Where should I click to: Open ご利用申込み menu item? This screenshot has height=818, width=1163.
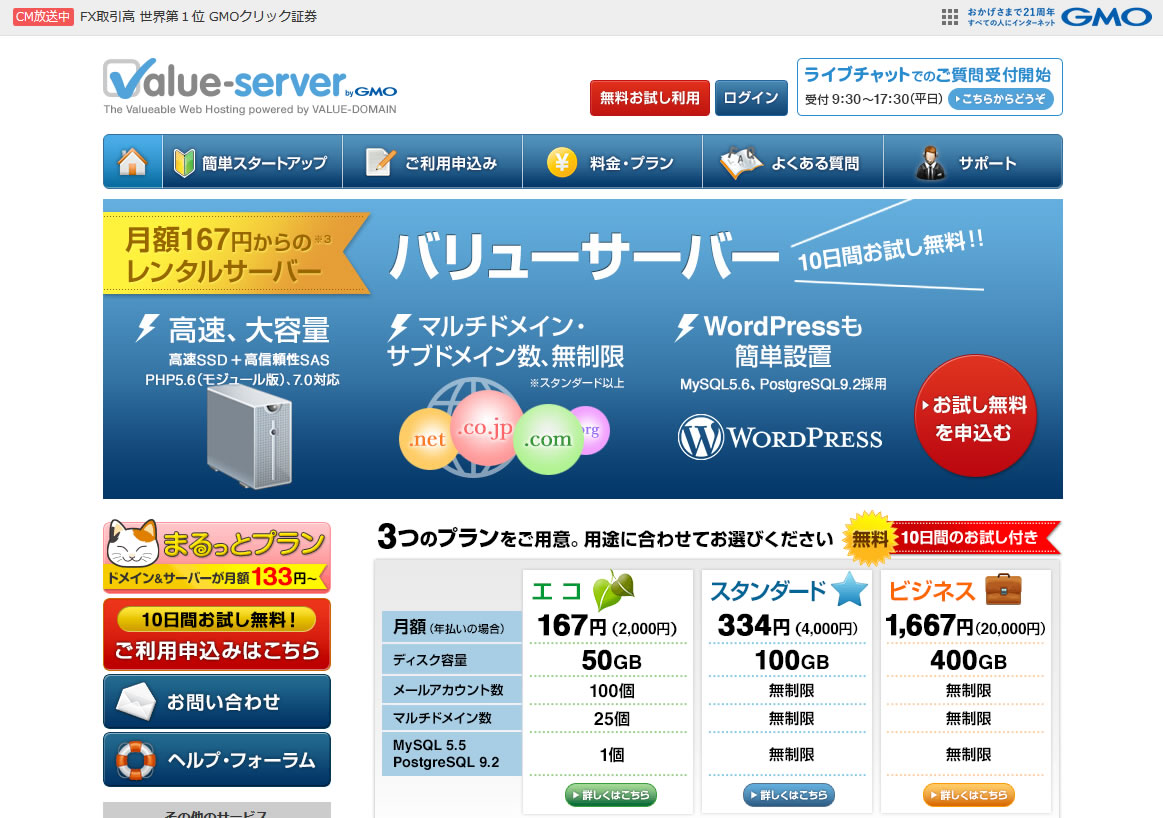[432, 162]
